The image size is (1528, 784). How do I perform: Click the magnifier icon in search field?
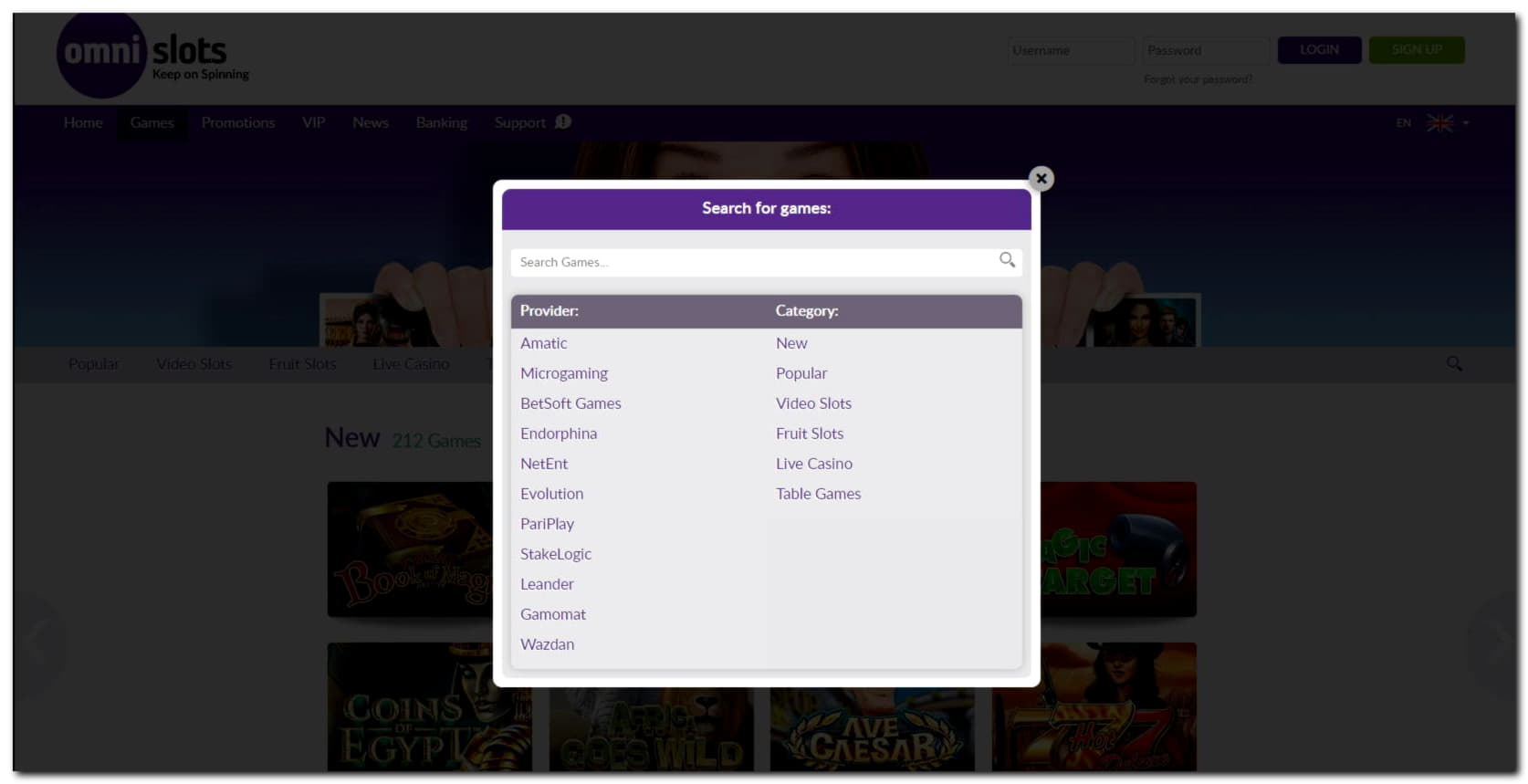(1007, 260)
